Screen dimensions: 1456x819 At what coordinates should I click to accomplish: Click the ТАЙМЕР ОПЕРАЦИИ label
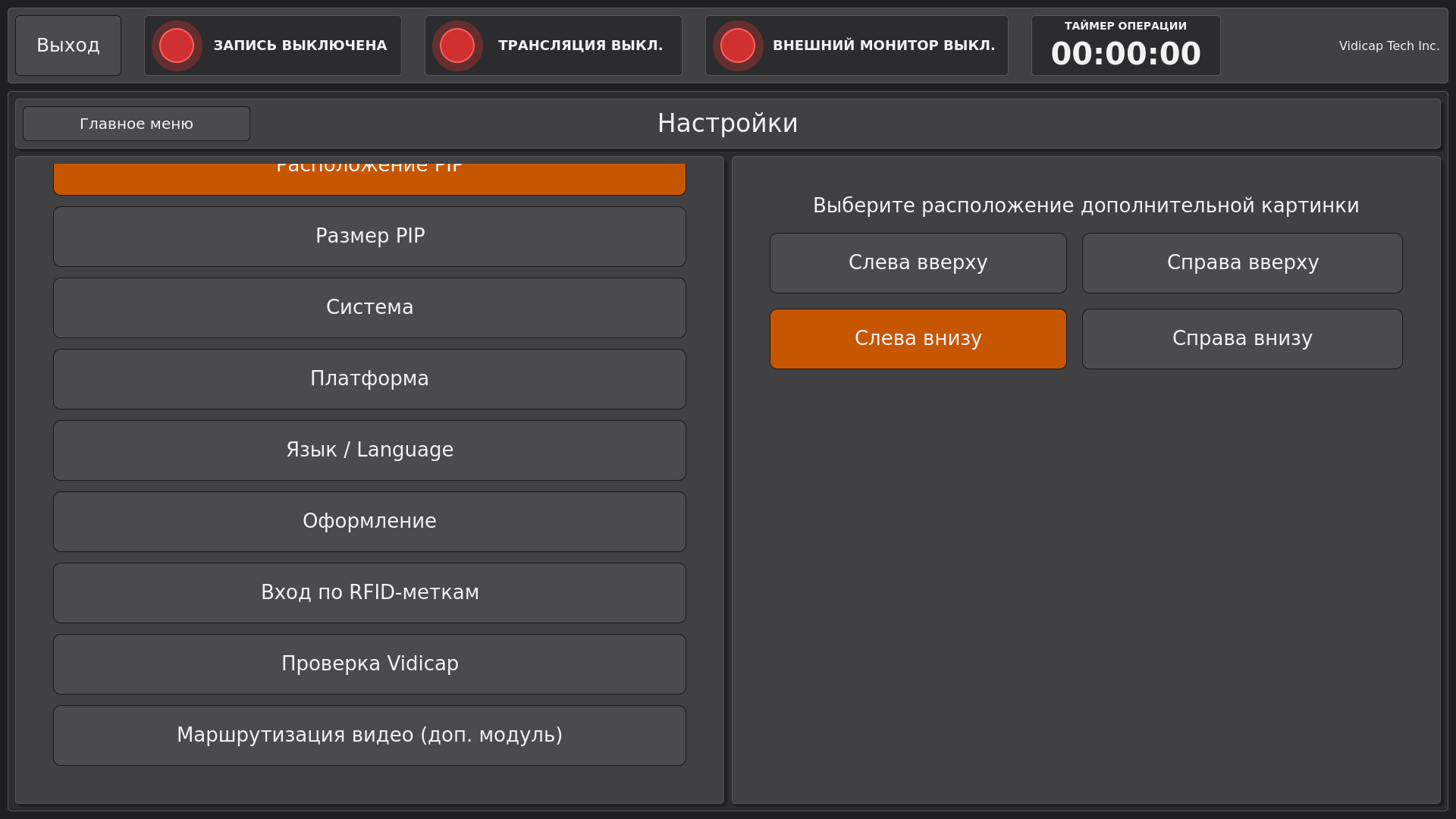coord(1126,26)
